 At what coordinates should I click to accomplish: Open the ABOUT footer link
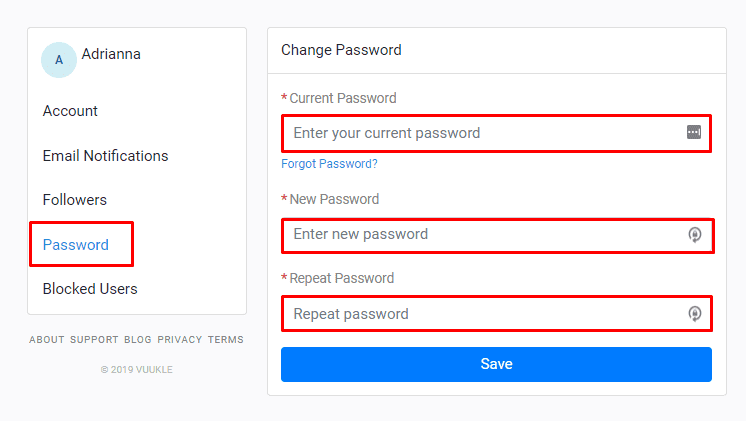[x=47, y=340]
